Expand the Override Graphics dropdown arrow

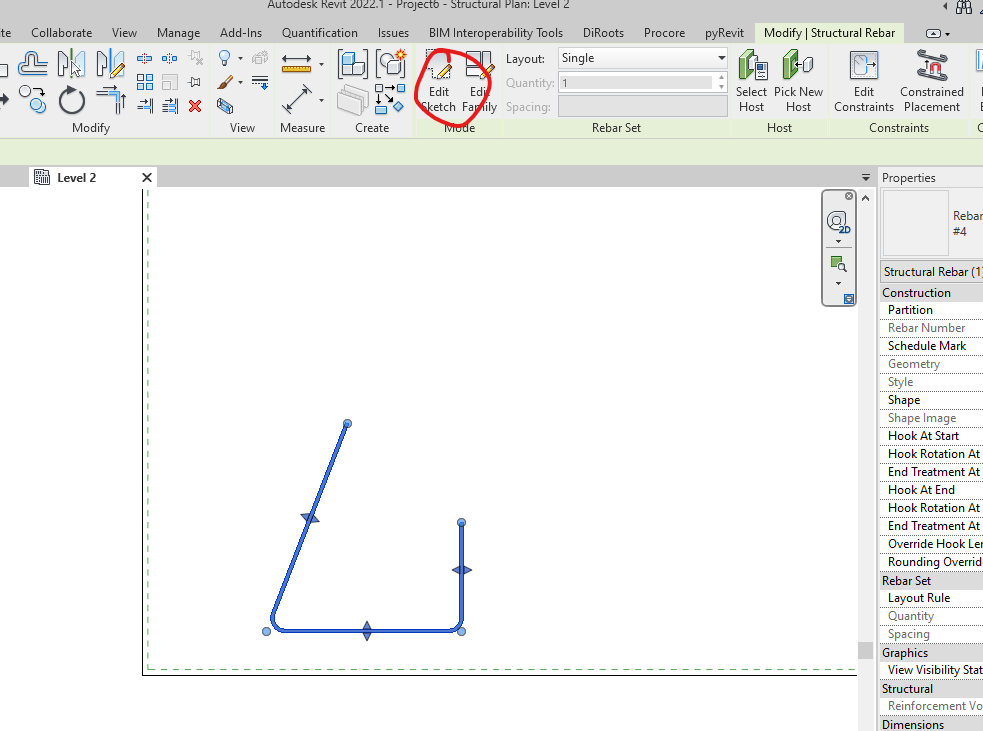tap(241, 82)
